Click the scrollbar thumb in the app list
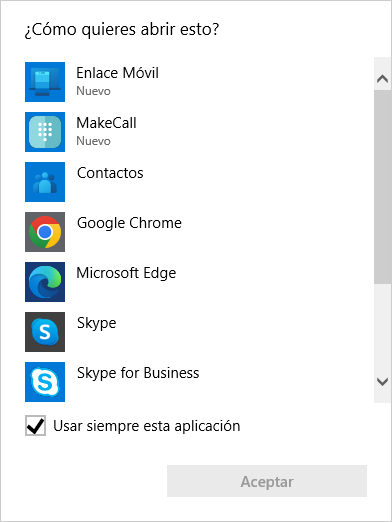This screenshot has width=392, height=522. pos(382,187)
